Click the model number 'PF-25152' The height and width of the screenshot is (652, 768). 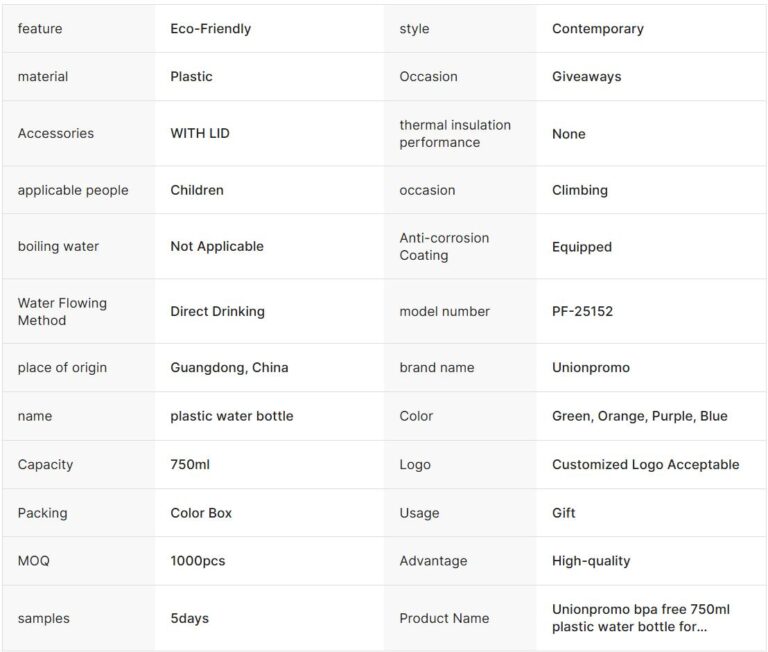point(582,311)
